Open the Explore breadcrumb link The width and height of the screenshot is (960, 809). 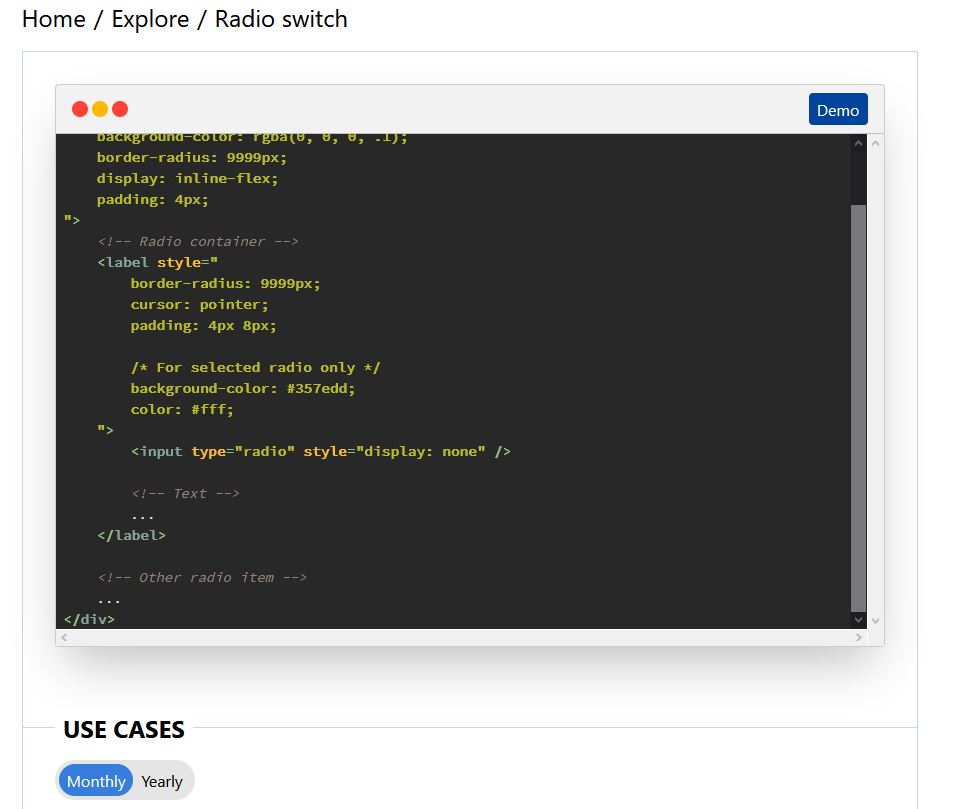[x=151, y=18]
